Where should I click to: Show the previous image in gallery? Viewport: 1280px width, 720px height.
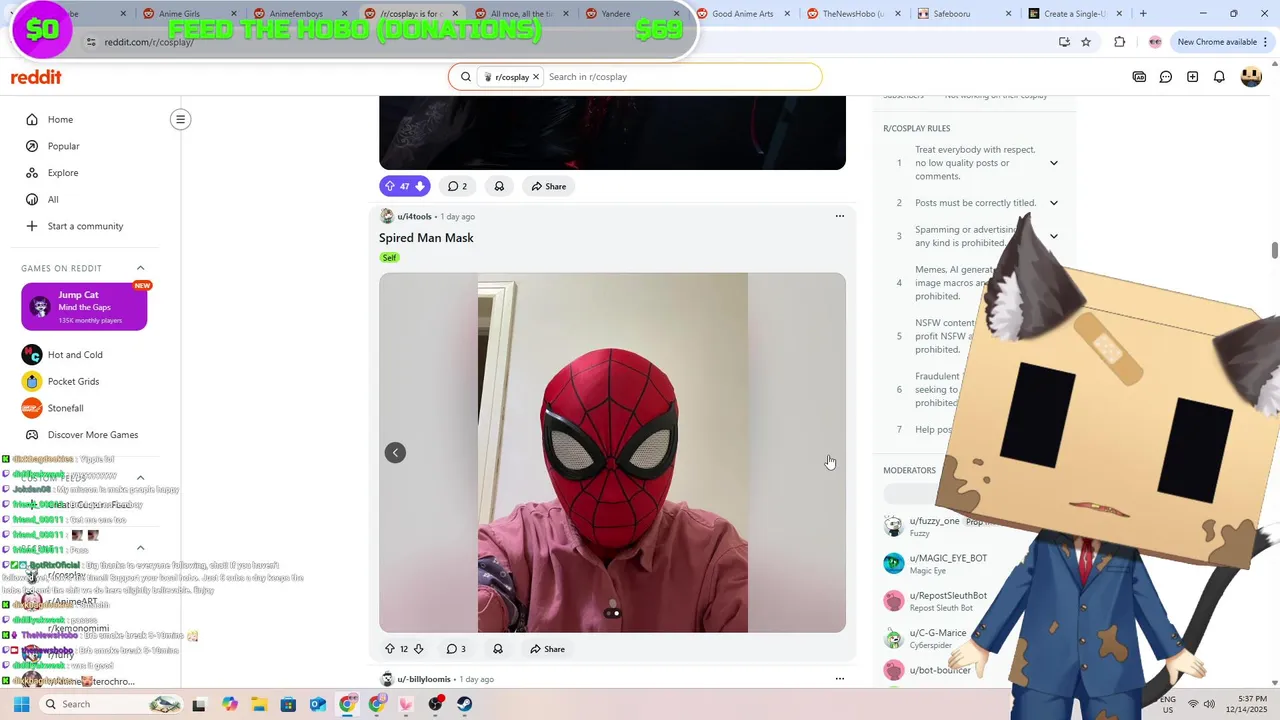coord(395,453)
